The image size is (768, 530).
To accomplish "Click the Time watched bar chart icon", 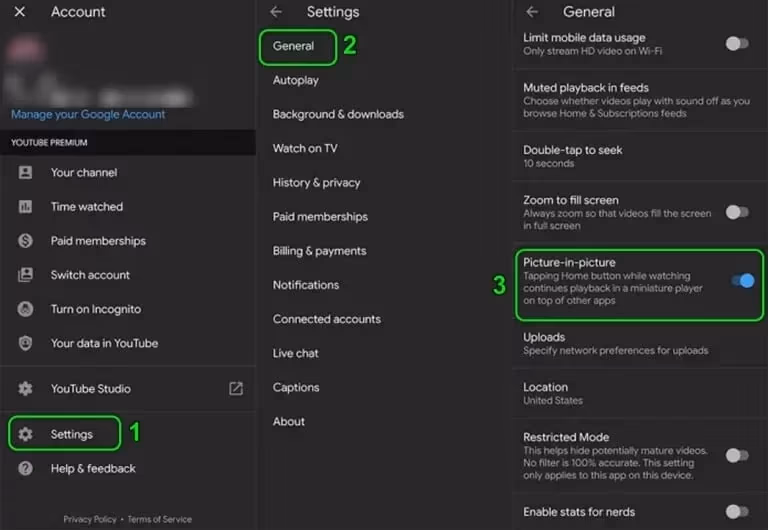I will click(26, 207).
